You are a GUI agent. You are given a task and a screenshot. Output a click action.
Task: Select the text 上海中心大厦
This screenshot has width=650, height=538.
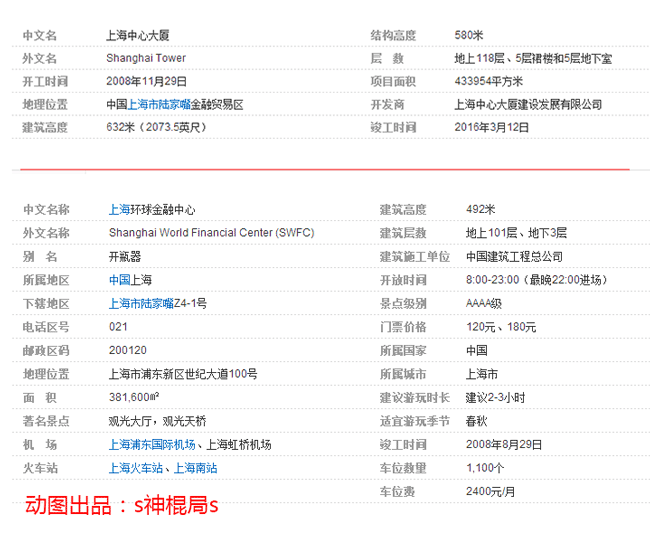point(138,36)
